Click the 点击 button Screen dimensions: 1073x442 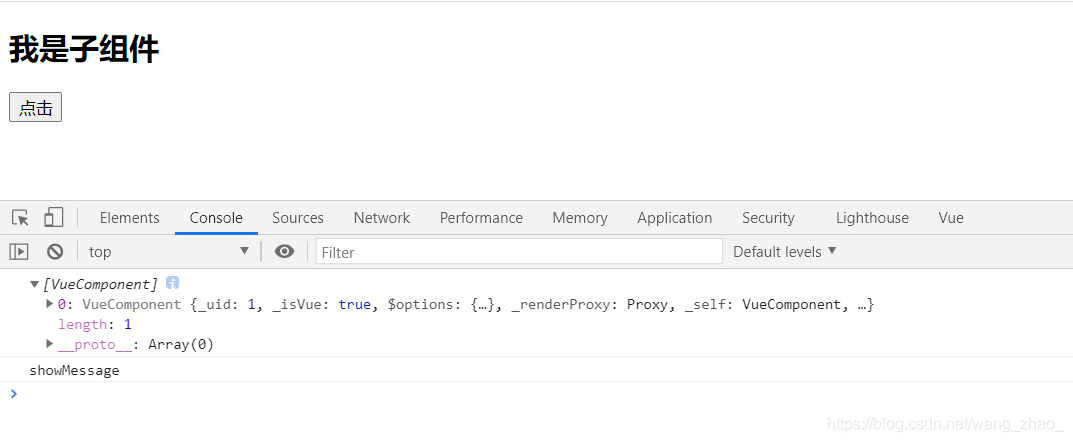pos(36,107)
